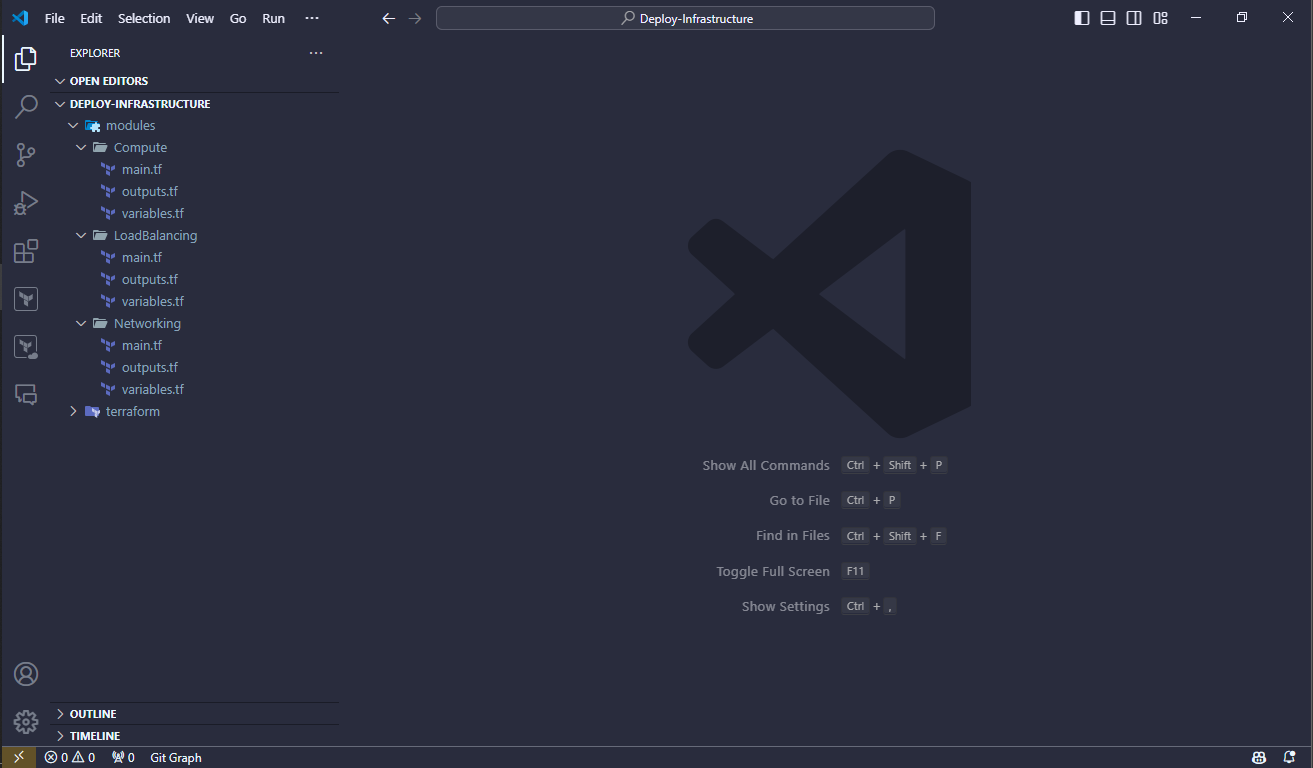Open the Edit menu
This screenshot has height=768, width=1313.
point(91,18)
